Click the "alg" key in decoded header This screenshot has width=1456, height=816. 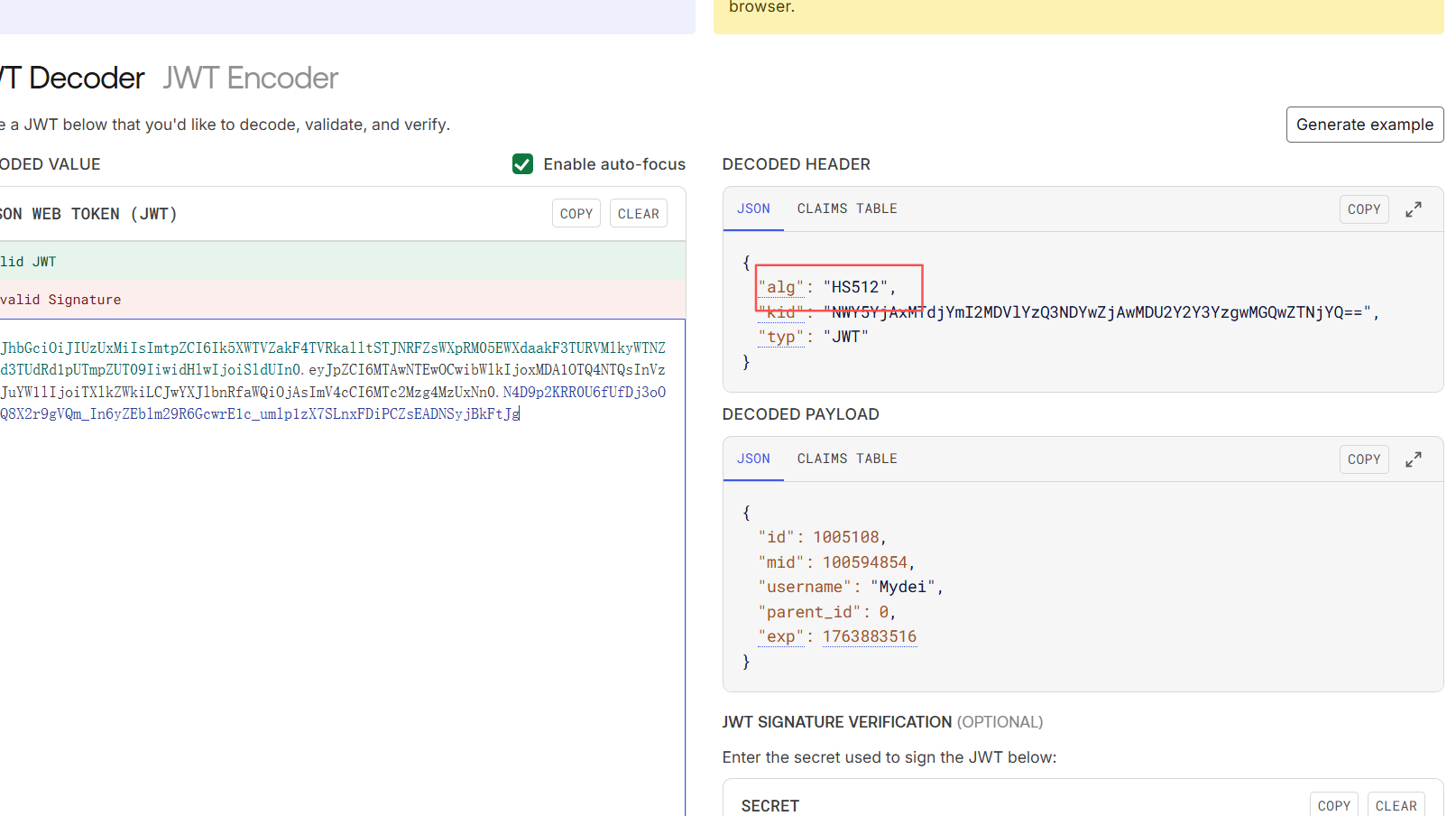pyautogui.click(x=781, y=287)
